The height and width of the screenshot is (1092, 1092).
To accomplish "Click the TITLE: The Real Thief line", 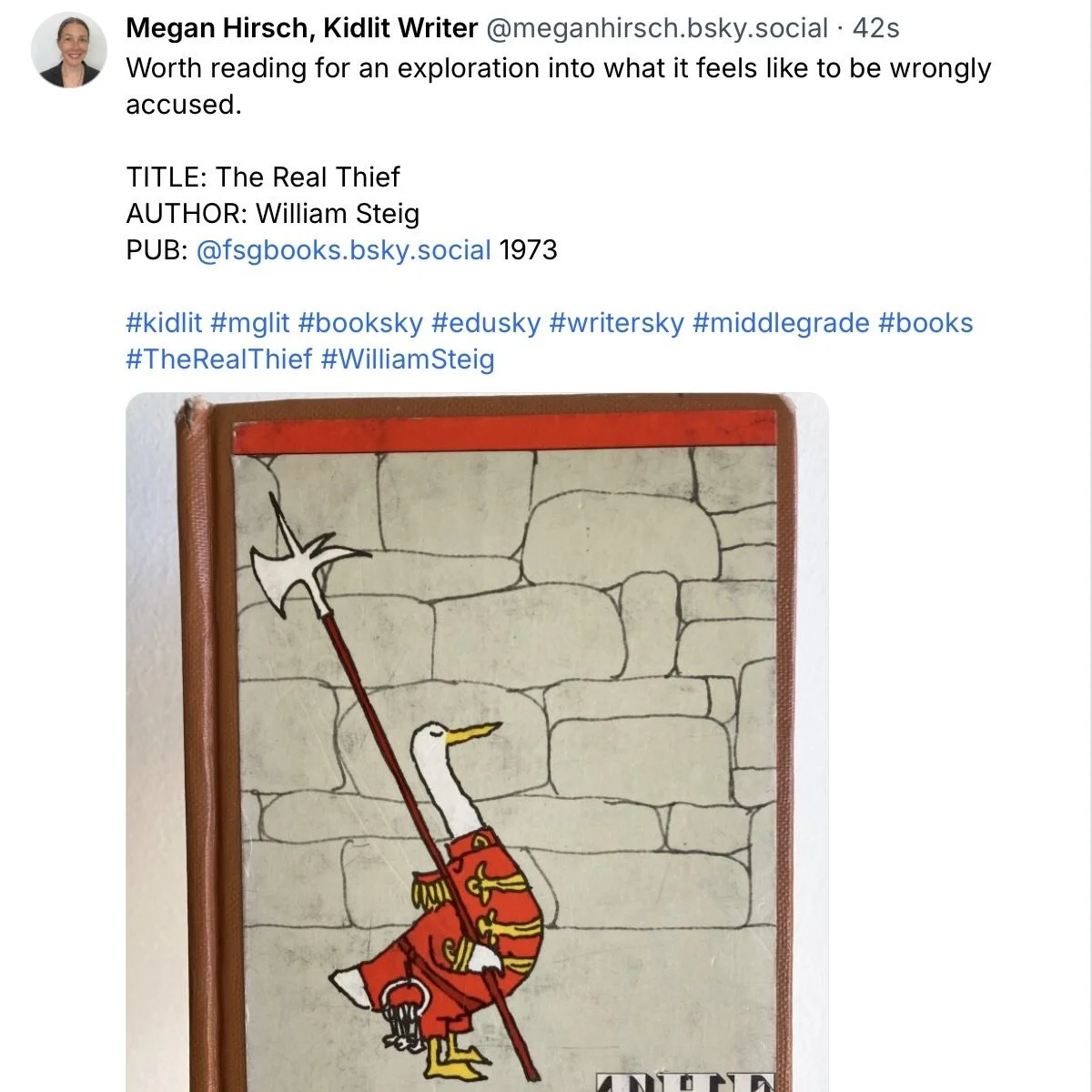I will click(x=263, y=177).
